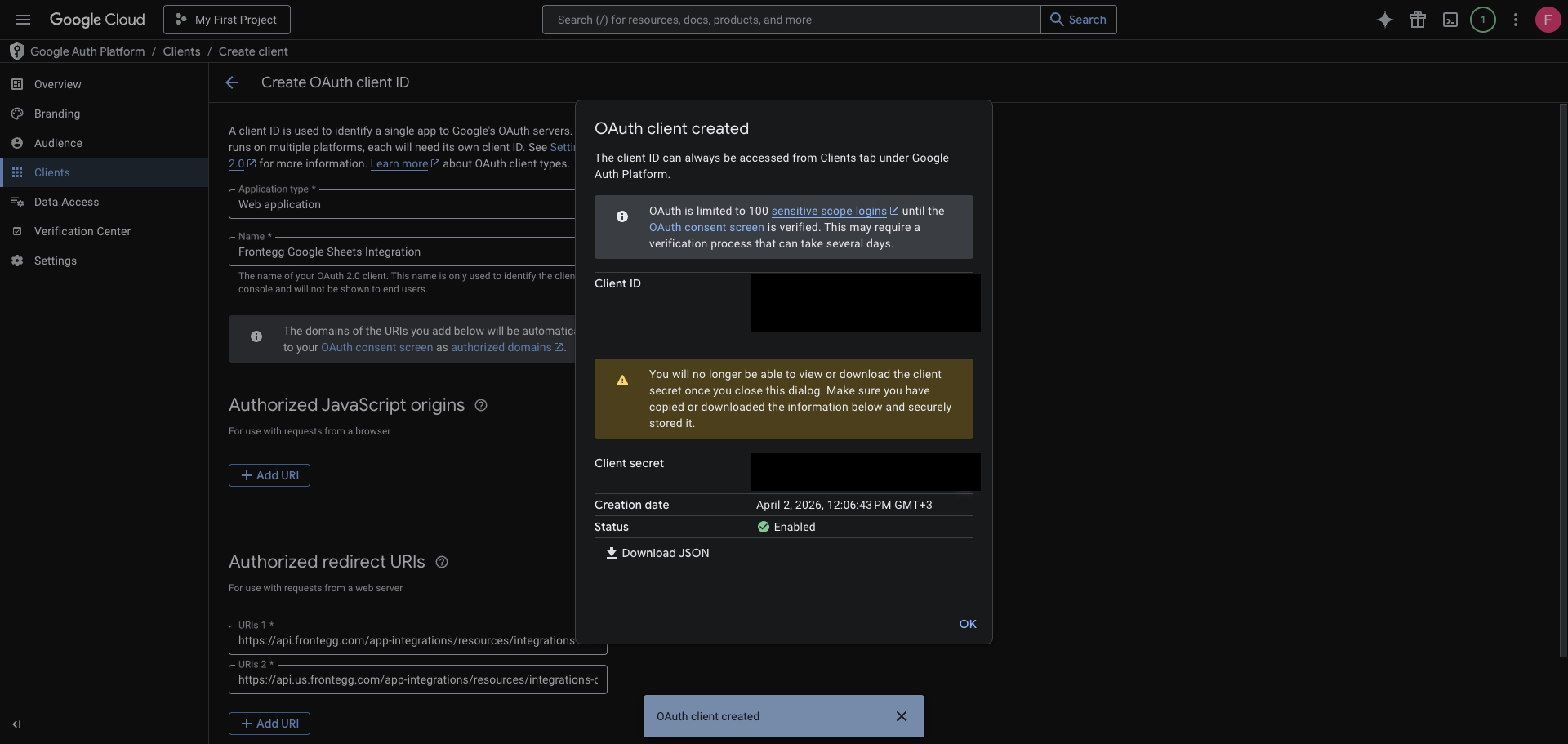Open the authorized domains link
The height and width of the screenshot is (744, 1568).
[506, 347]
